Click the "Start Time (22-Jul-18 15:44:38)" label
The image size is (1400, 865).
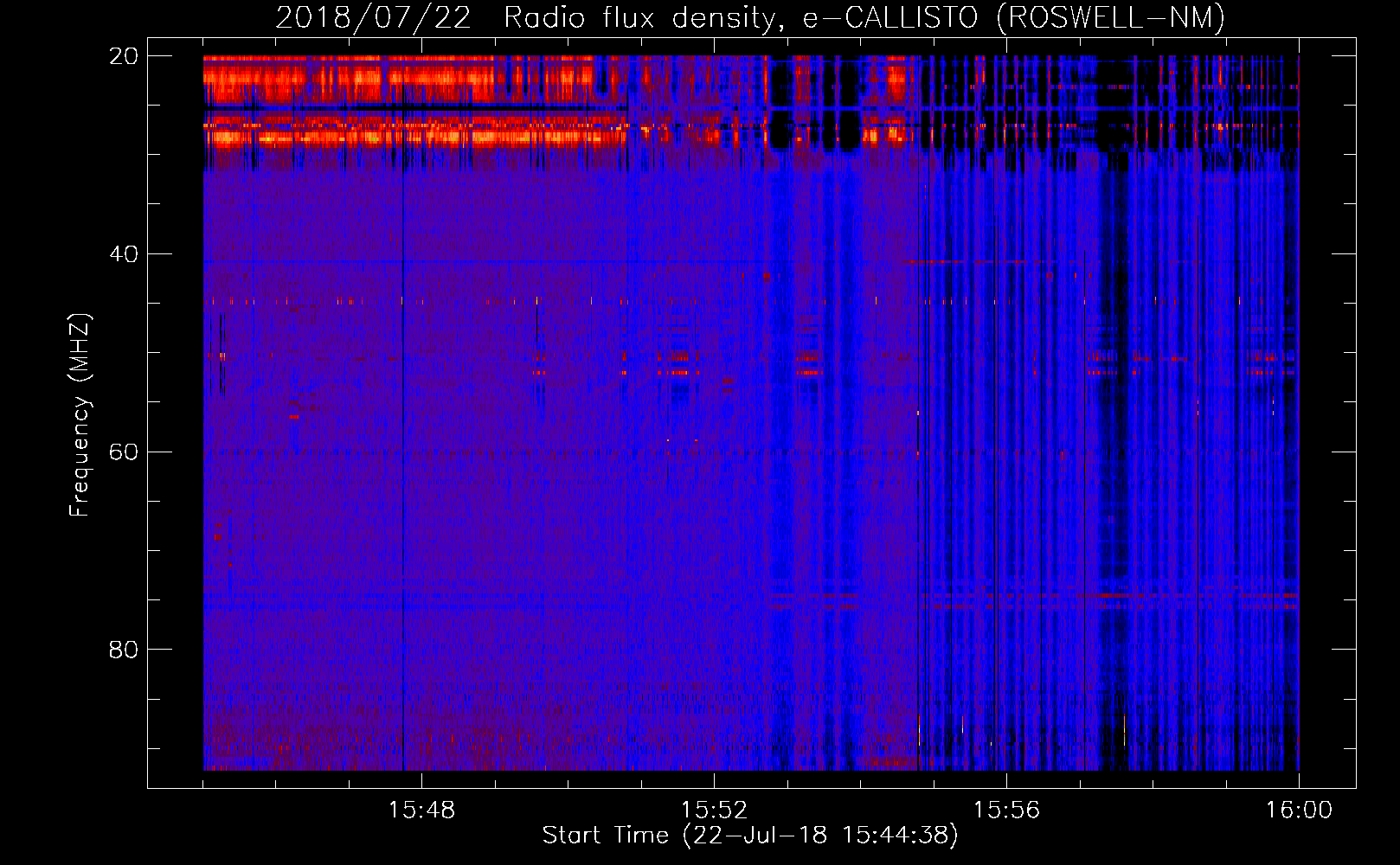pos(750,836)
